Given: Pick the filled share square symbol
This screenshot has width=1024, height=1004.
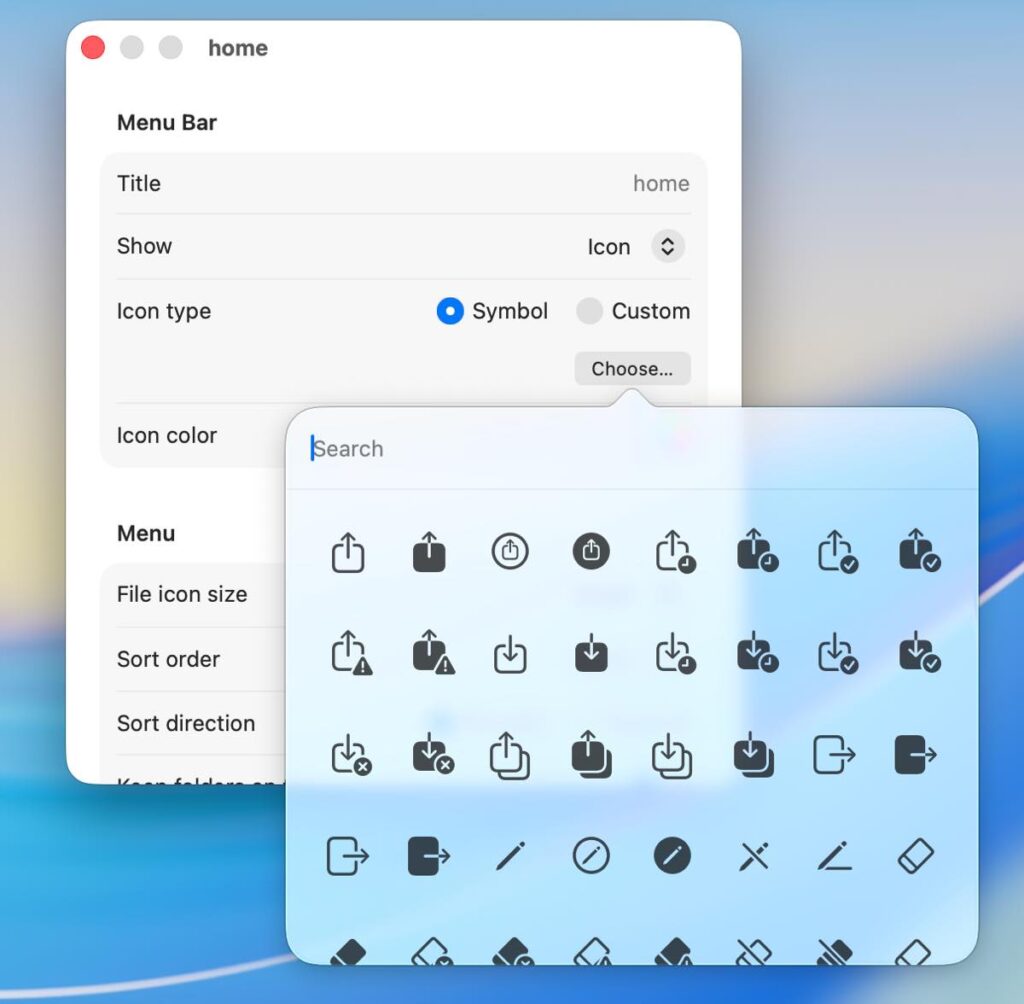Looking at the screenshot, I should pos(429,552).
